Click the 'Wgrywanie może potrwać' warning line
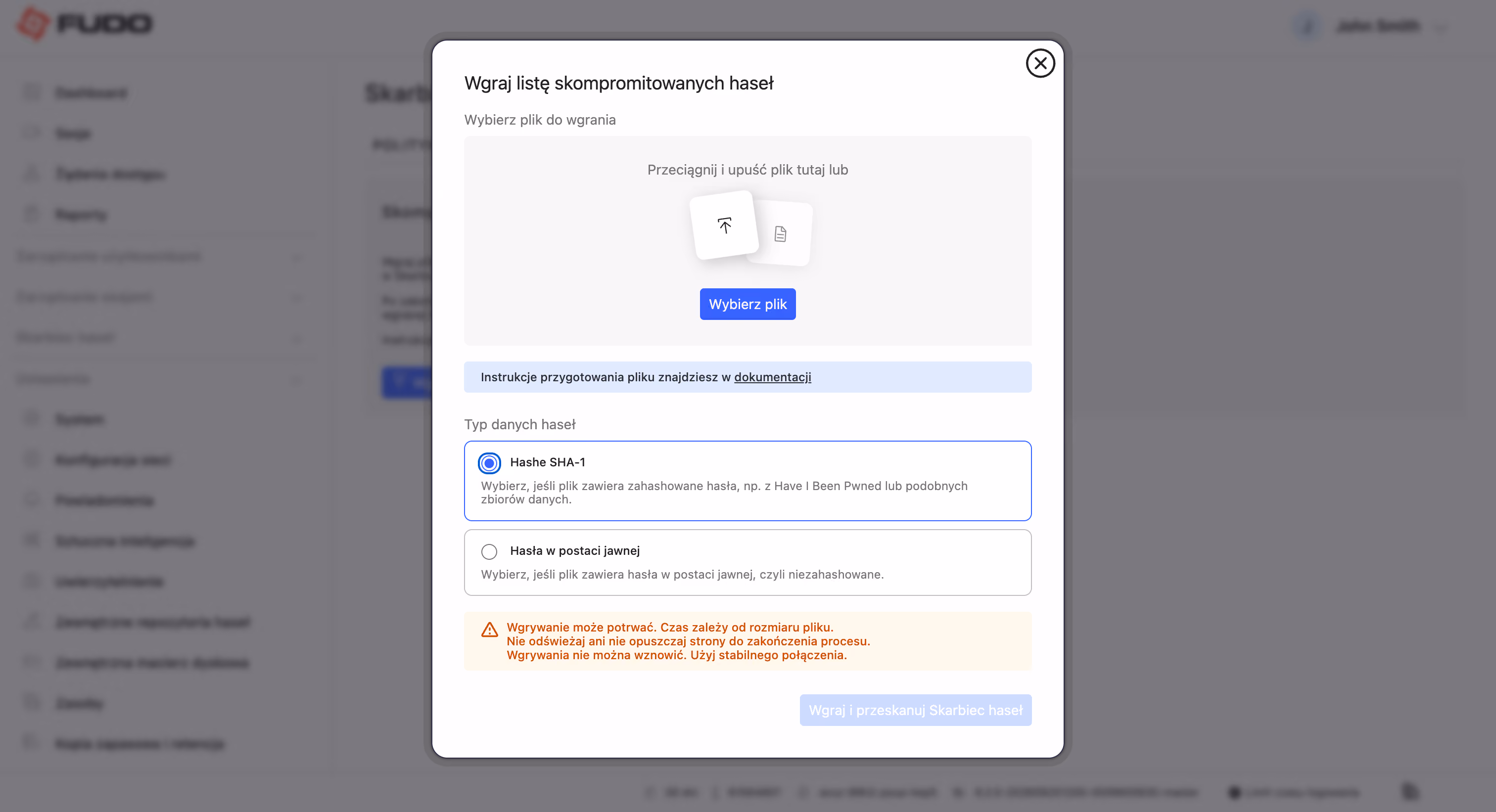The width and height of the screenshot is (1496, 812). pyautogui.click(x=670, y=628)
